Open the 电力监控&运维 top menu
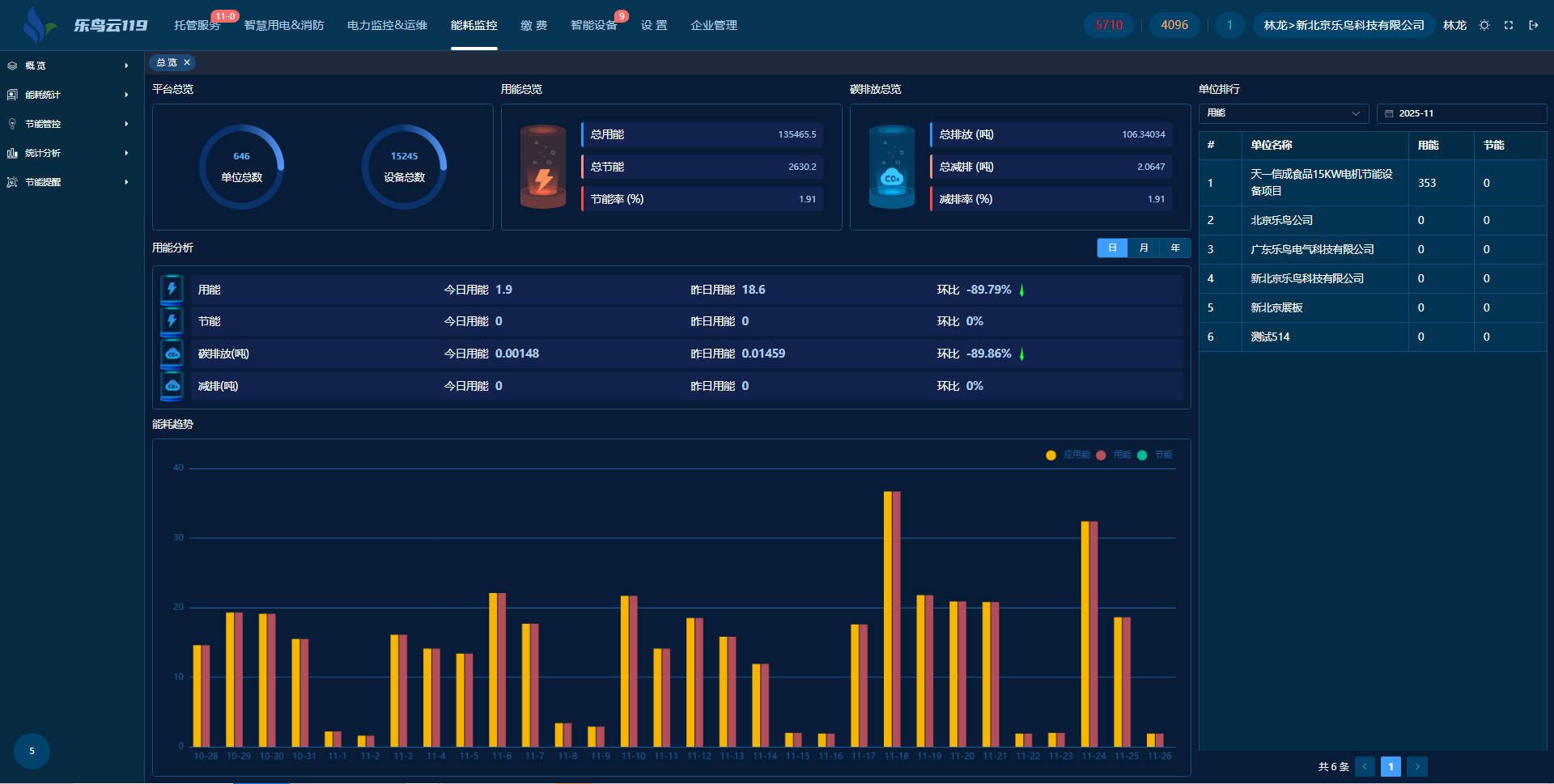1554x784 pixels. tap(387, 25)
